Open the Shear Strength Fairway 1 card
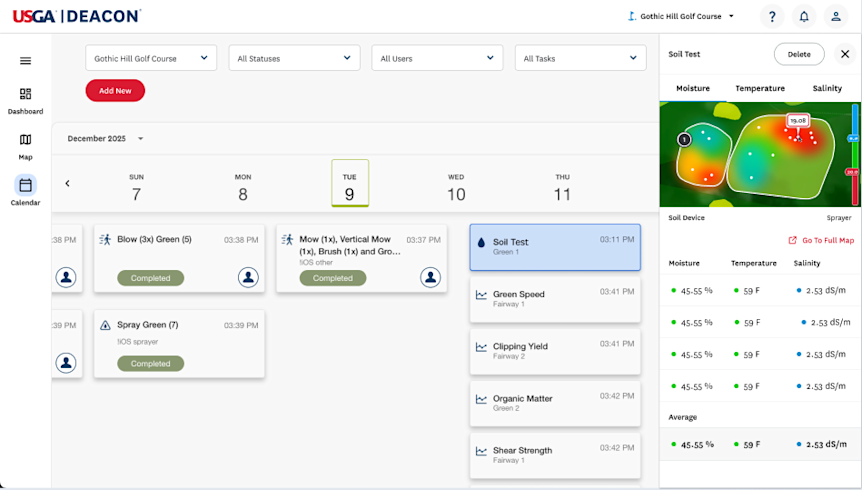Image resolution: width=862 pixels, height=490 pixels. click(x=555, y=455)
